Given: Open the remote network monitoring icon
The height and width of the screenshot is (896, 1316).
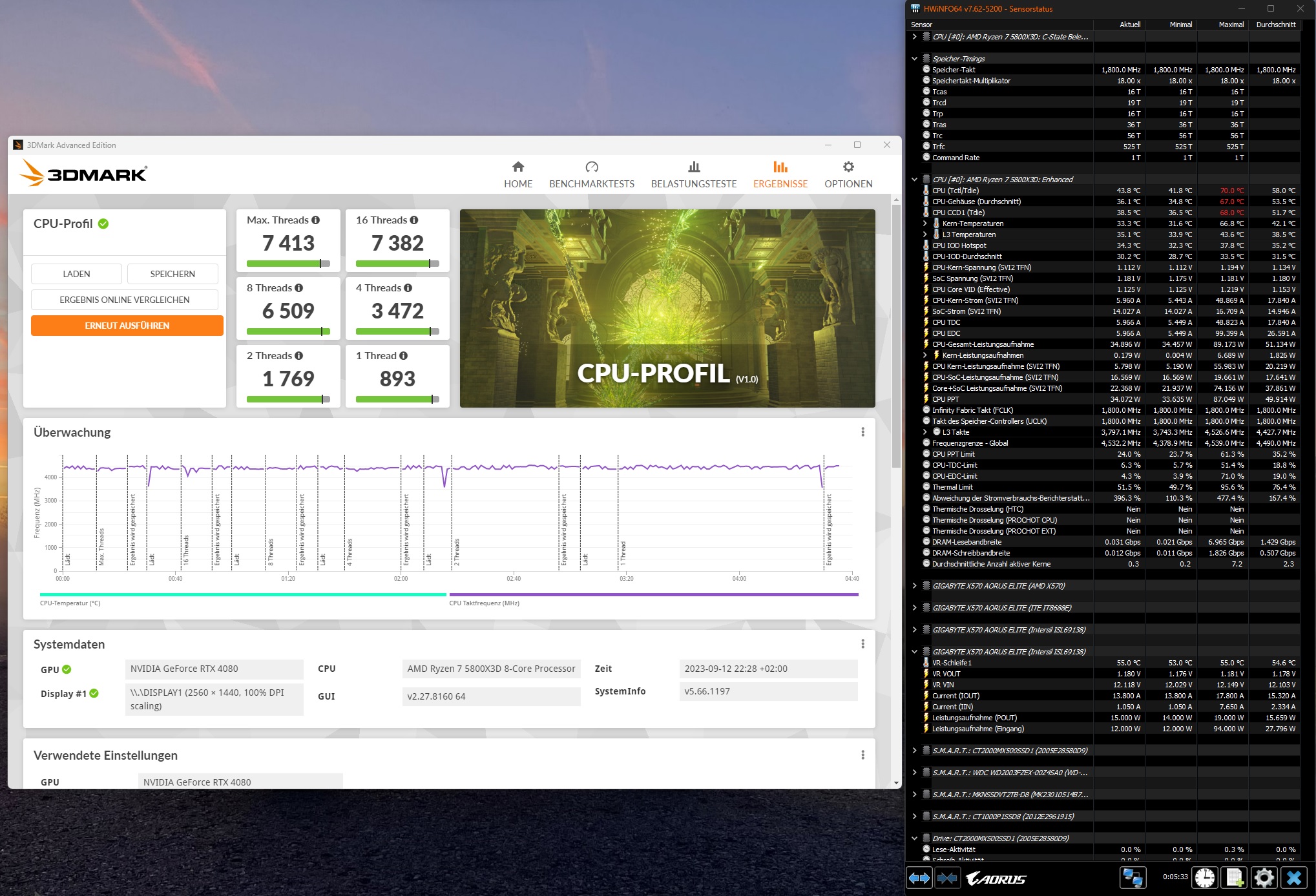Looking at the screenshot, I should [x=1133, y=878].
